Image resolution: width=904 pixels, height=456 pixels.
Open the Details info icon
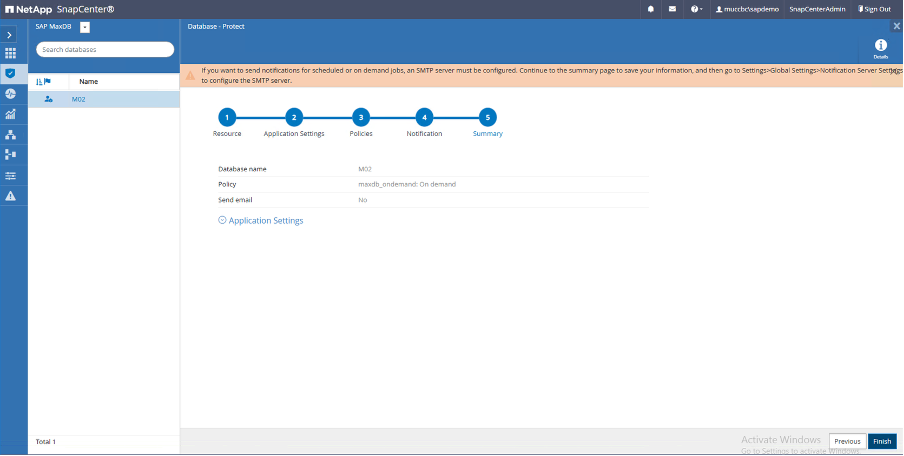pyautogui.click(x=880, y=48)
